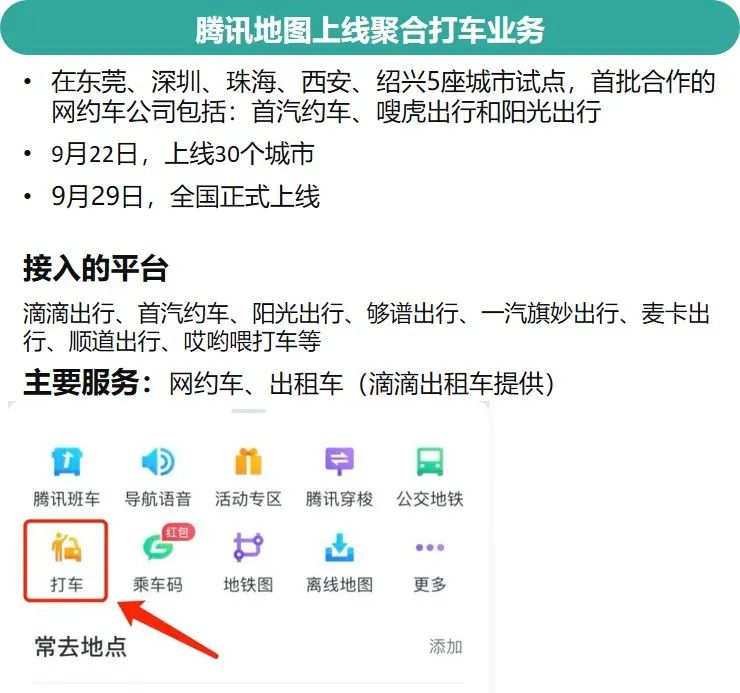740x693 pixels.
Task: Click the 添加 link beside 常去地点
Action: 446,646
